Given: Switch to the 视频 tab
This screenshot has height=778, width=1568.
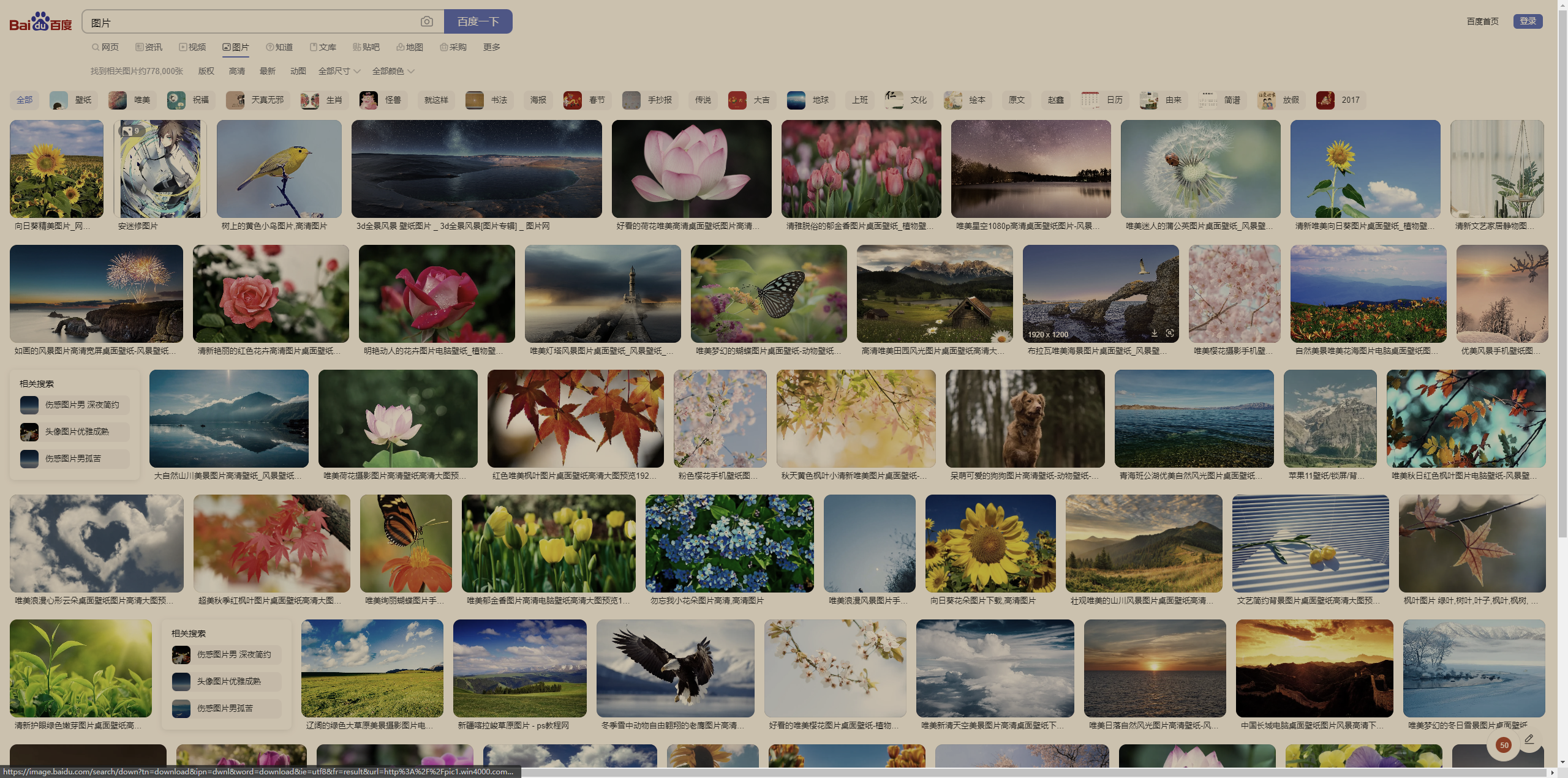Looking at the screenshot, I should [x=192, y=47].
